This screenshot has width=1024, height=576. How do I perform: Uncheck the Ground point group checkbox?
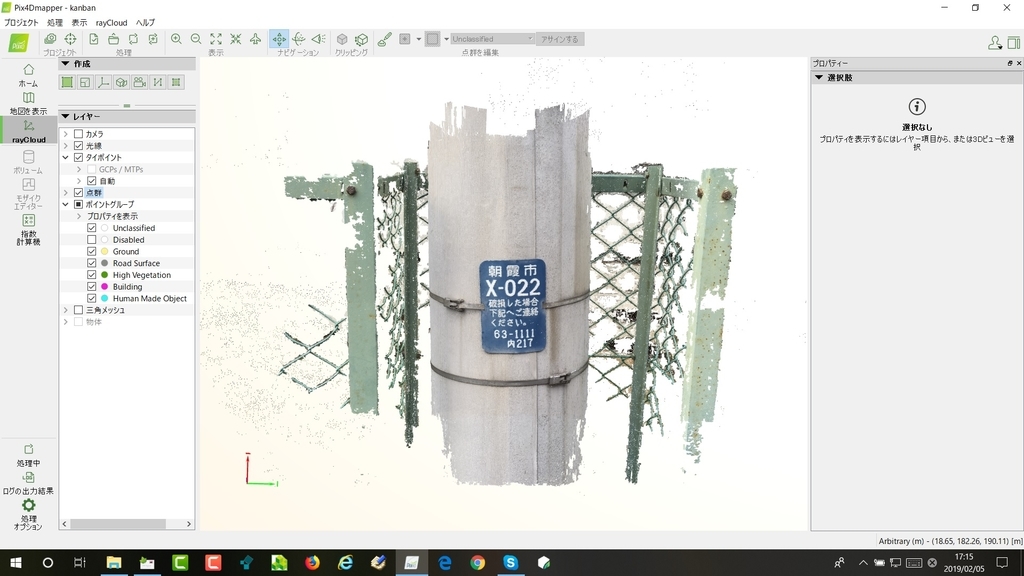click(x=91, y=251)
